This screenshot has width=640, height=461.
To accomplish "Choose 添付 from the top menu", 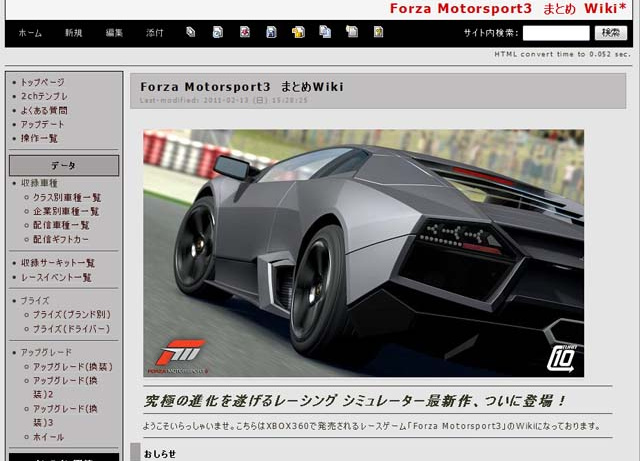I will point(155,33).
